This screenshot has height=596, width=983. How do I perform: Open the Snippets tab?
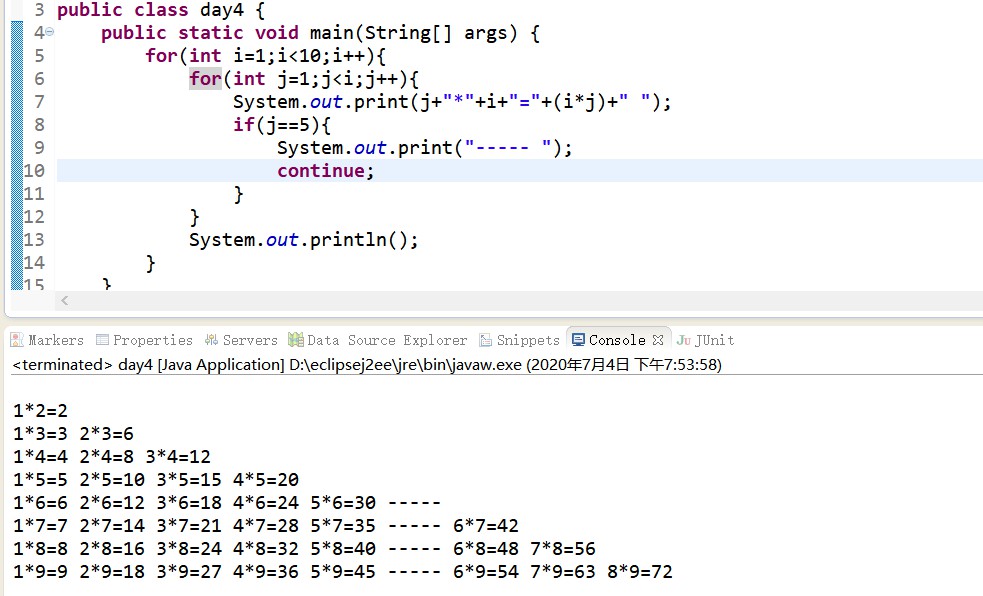(x=520, y=340)
